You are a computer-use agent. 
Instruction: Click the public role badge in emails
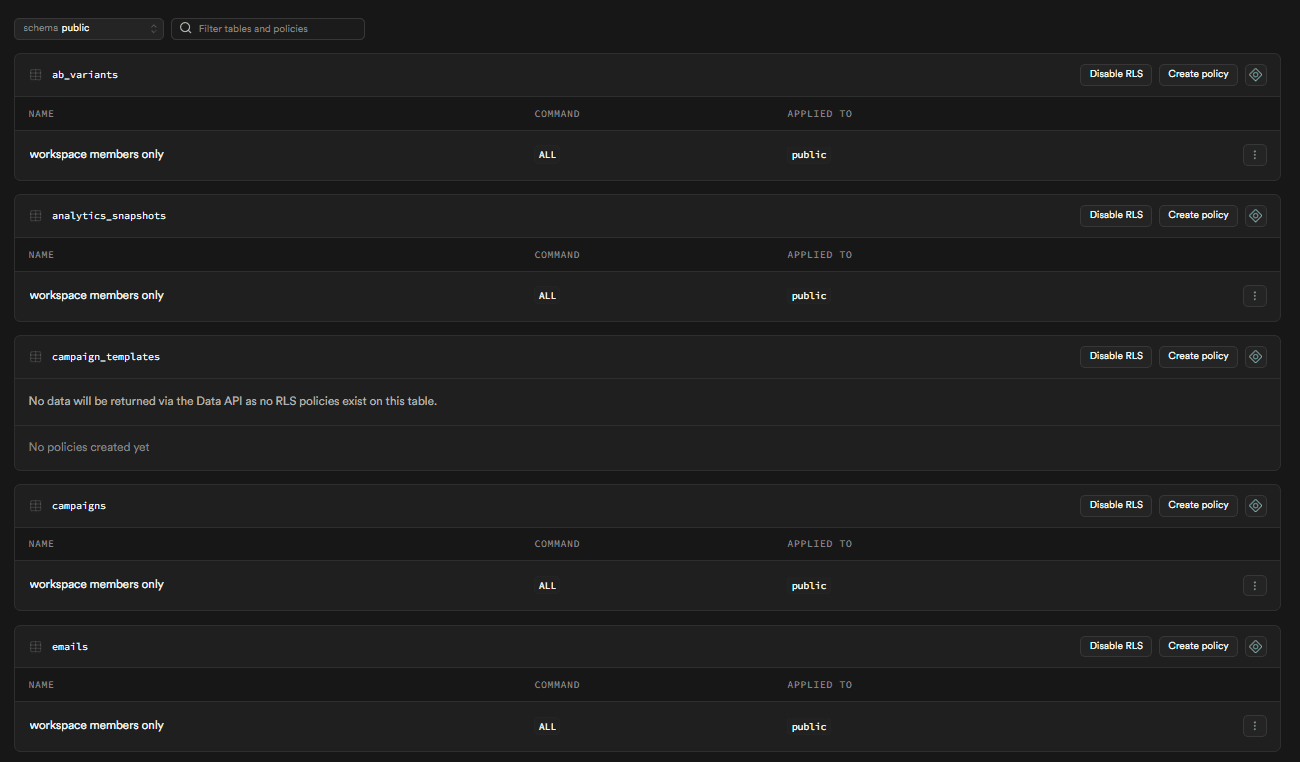coord(809,727)
